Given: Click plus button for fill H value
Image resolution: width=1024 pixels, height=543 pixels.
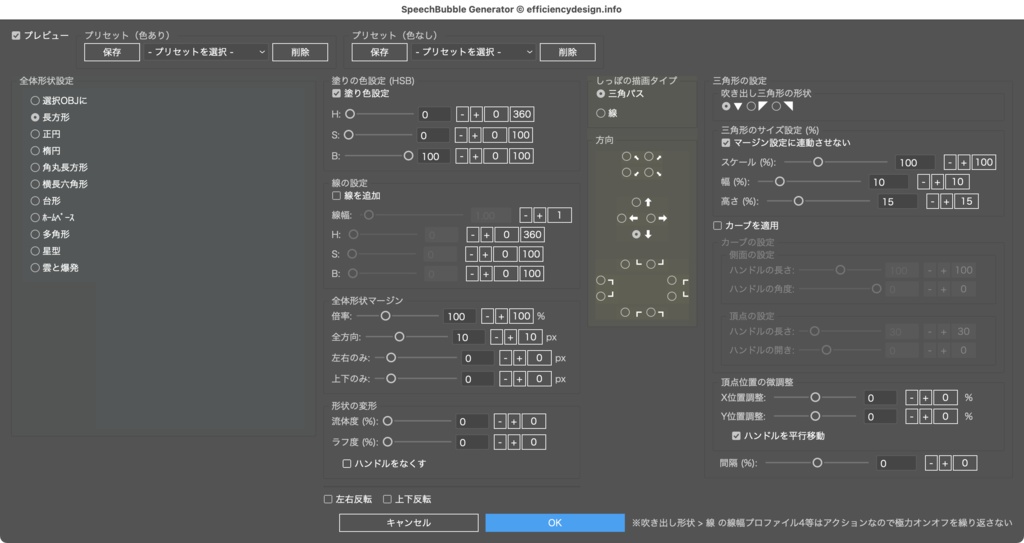Looking at the screenshot, I should (x=476, y=114).
